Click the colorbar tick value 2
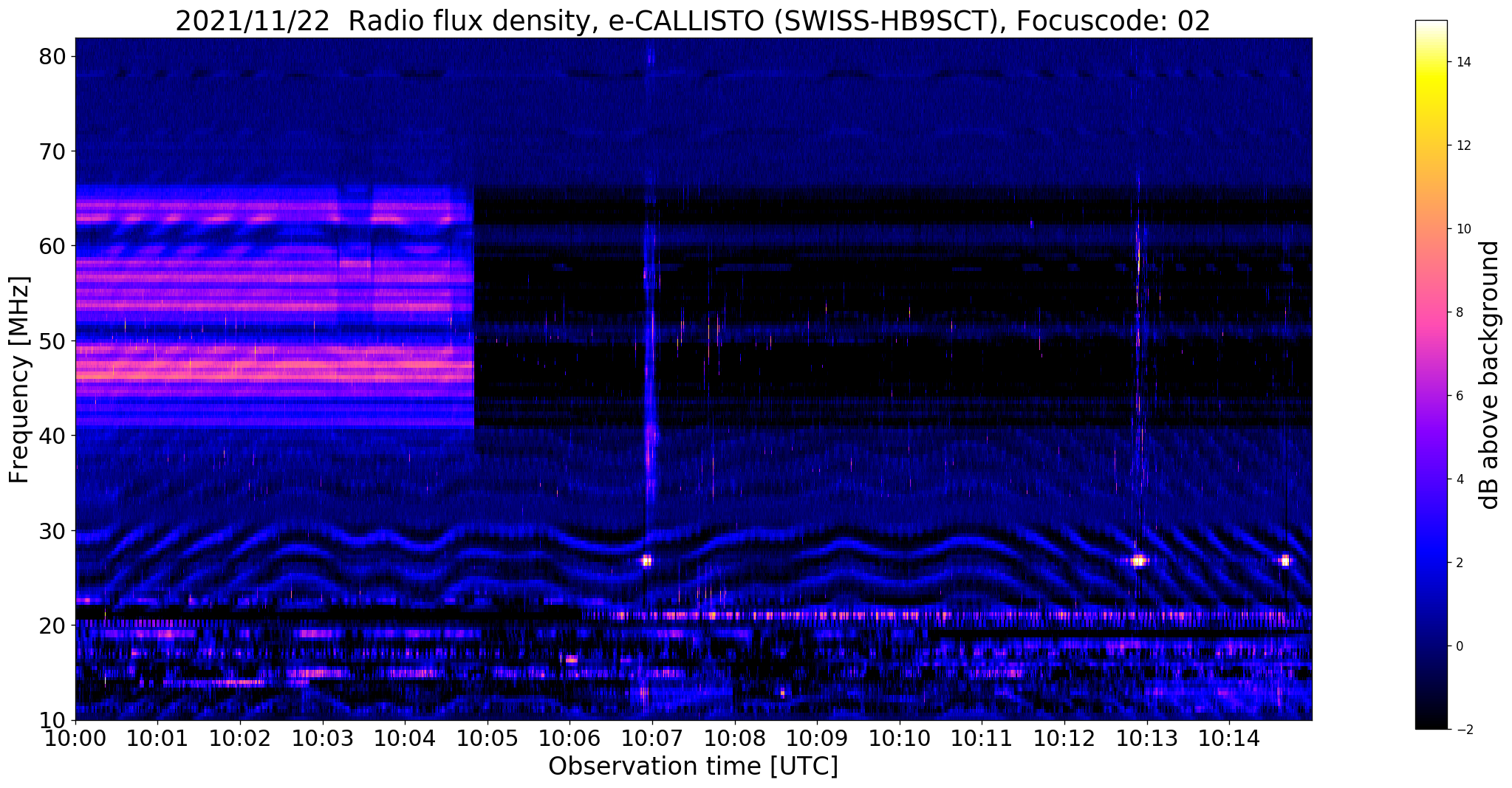The height and width of the screenshot is (788, 1512). 1458,563
